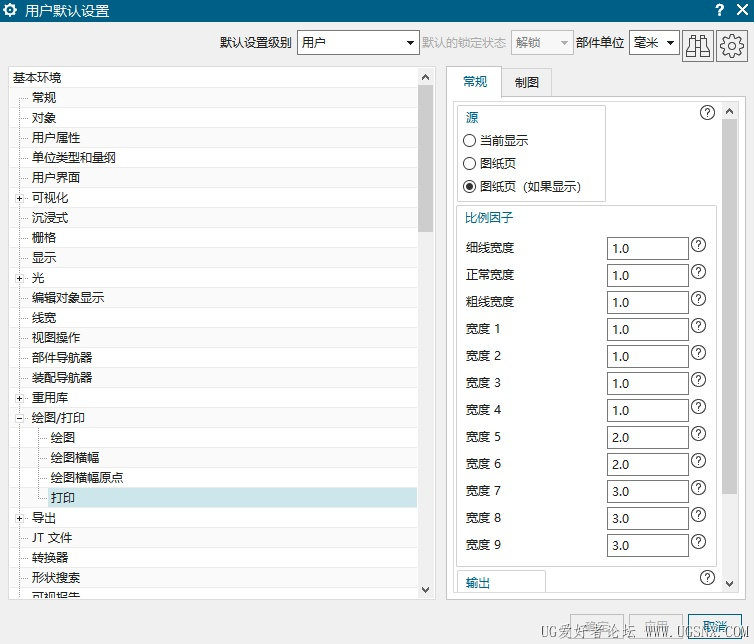Screen dimensions: 754x644
Task: Expand the 可视化 tree node
Action: click(x=19, y=198)
